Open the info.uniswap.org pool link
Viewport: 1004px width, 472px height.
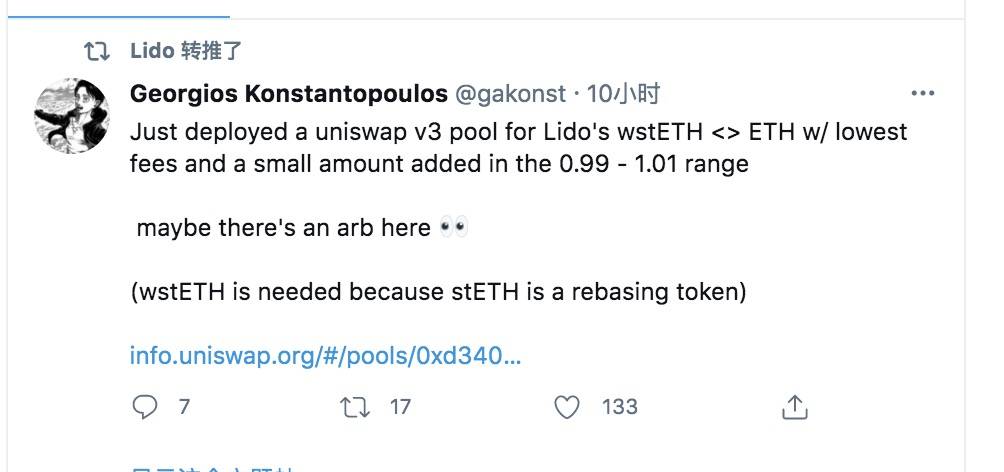click(x=325, y=355)
